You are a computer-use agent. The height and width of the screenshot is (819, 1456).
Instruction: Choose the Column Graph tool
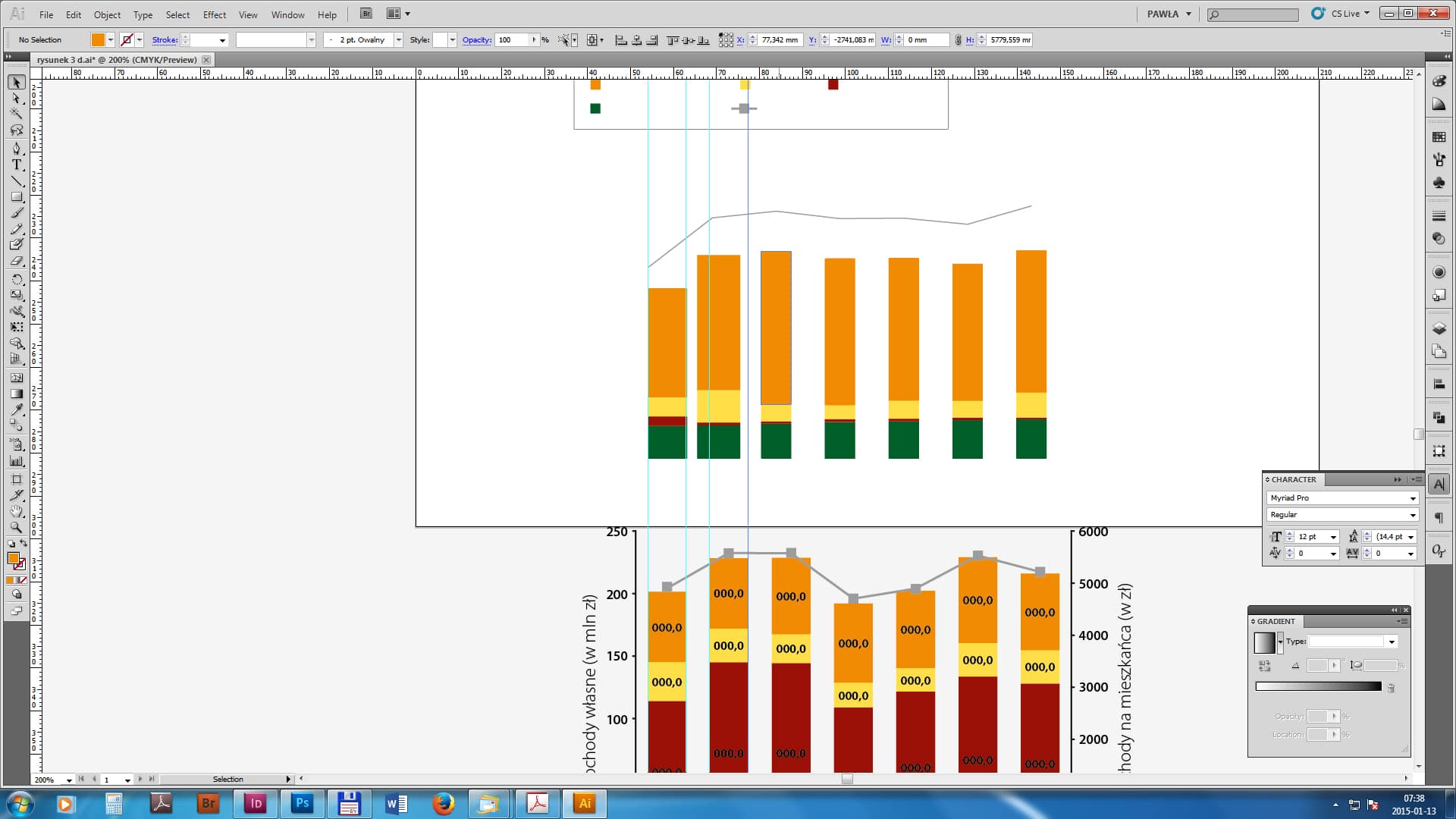[17, 461]
